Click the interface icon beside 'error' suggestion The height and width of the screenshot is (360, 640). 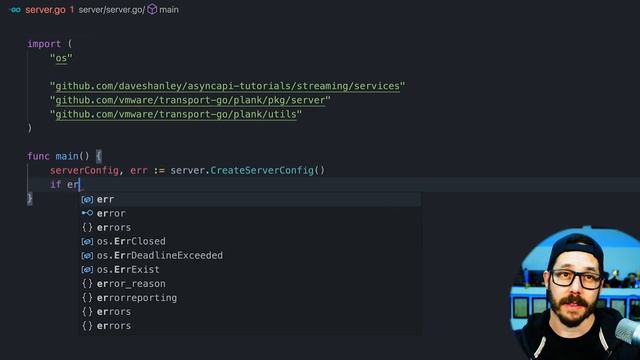tap(87, 213)
